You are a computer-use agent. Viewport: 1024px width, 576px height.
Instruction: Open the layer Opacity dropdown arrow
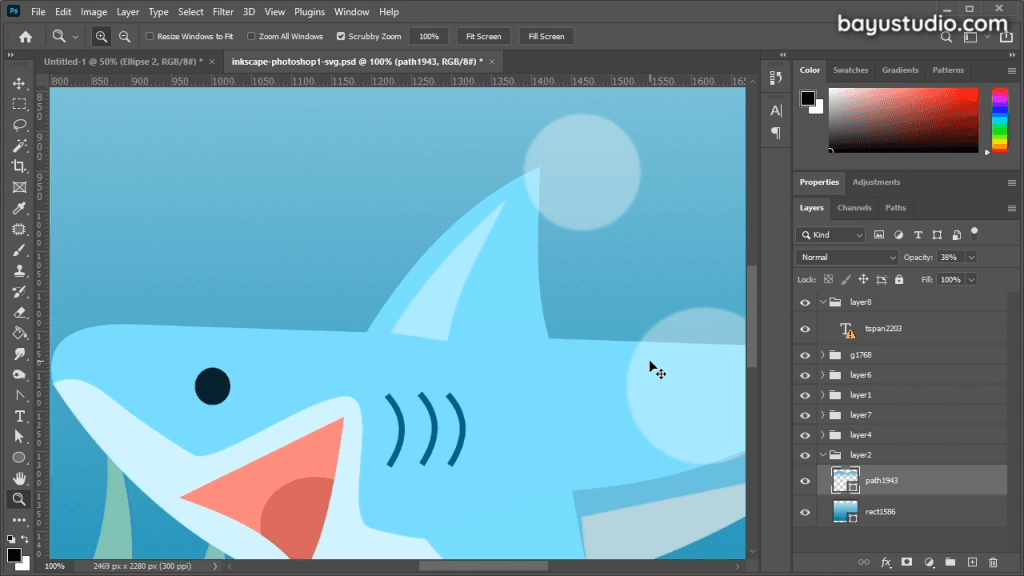[x=971, y=257]
